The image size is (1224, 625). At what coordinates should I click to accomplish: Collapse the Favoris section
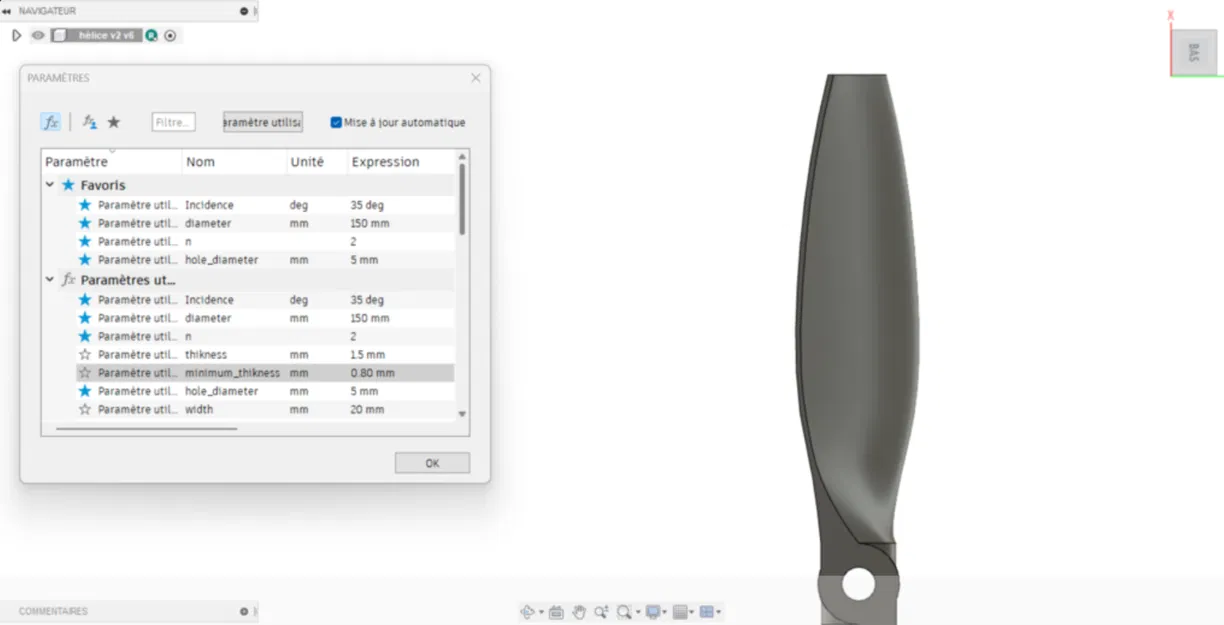tap(50, 185)
